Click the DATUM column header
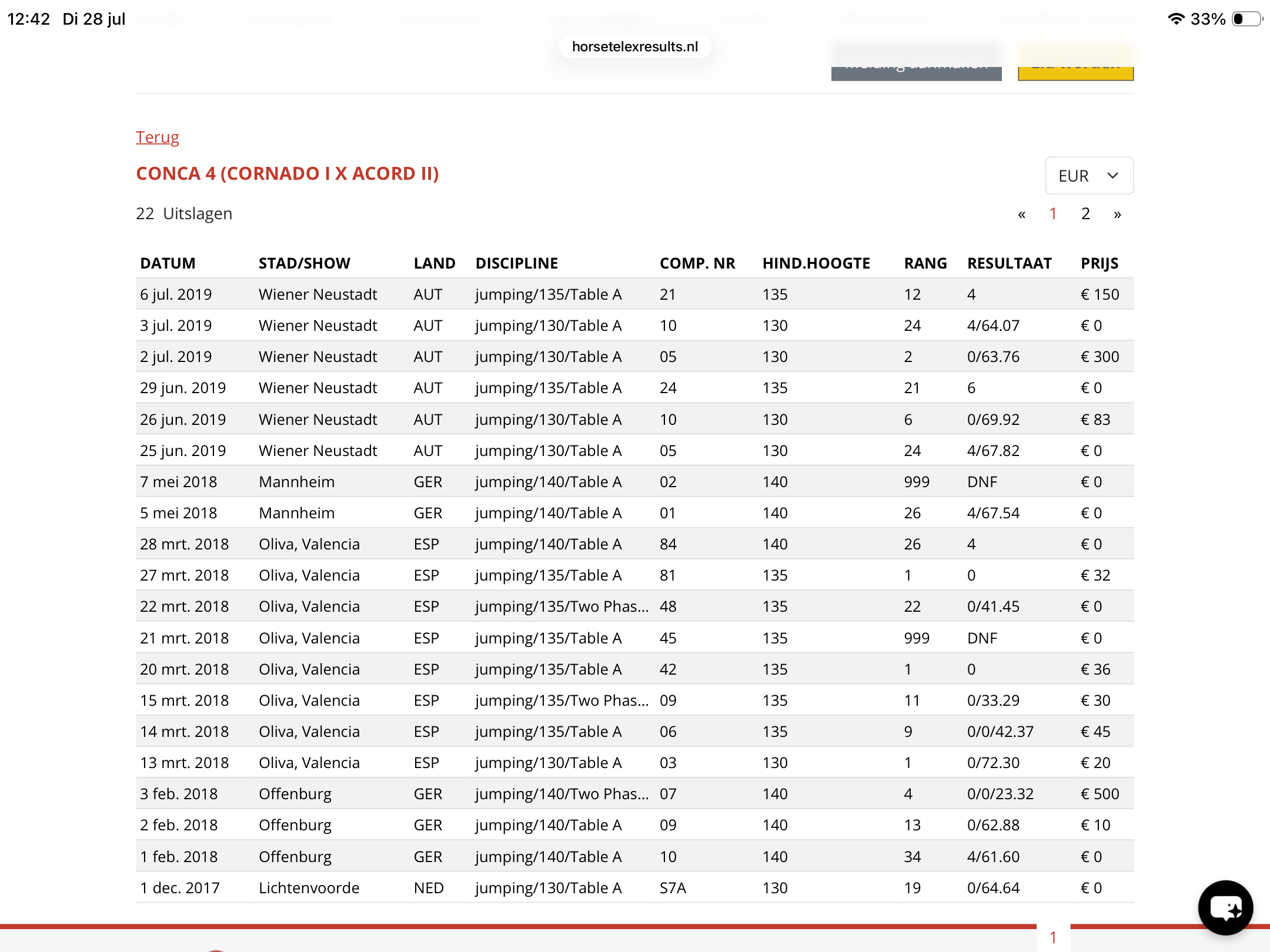 coord(168,263)
